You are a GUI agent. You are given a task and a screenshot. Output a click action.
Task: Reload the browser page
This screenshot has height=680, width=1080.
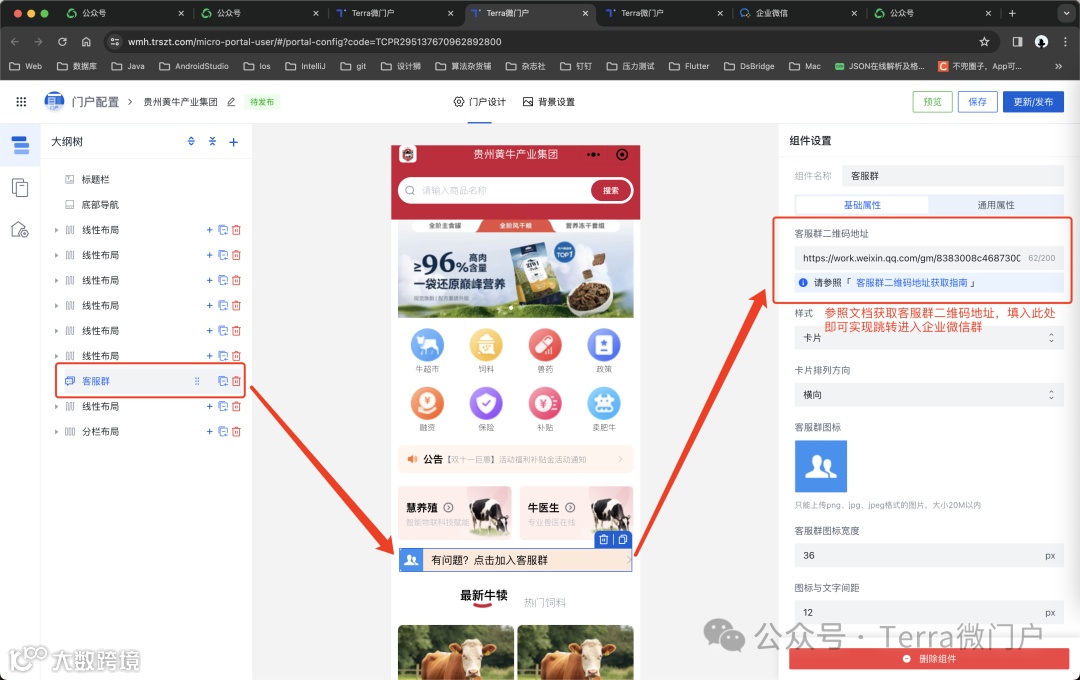[x=62, y=41]
